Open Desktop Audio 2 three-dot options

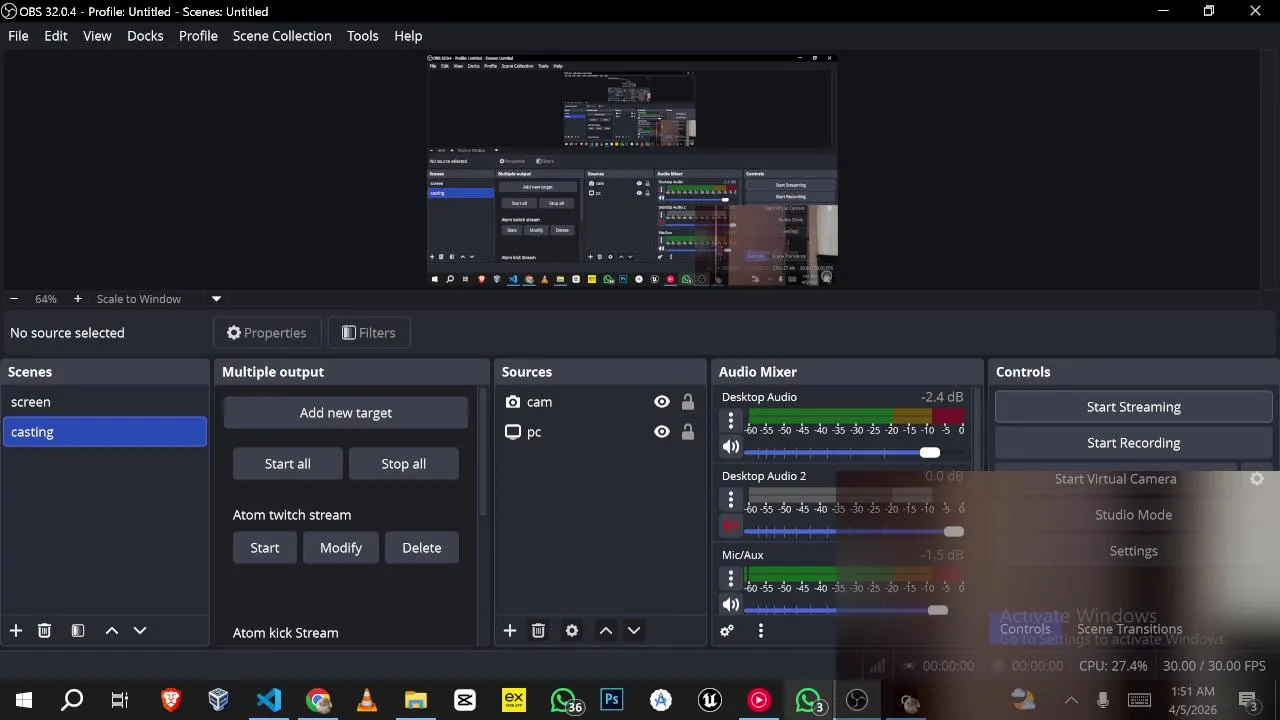(x=731, y=500)
